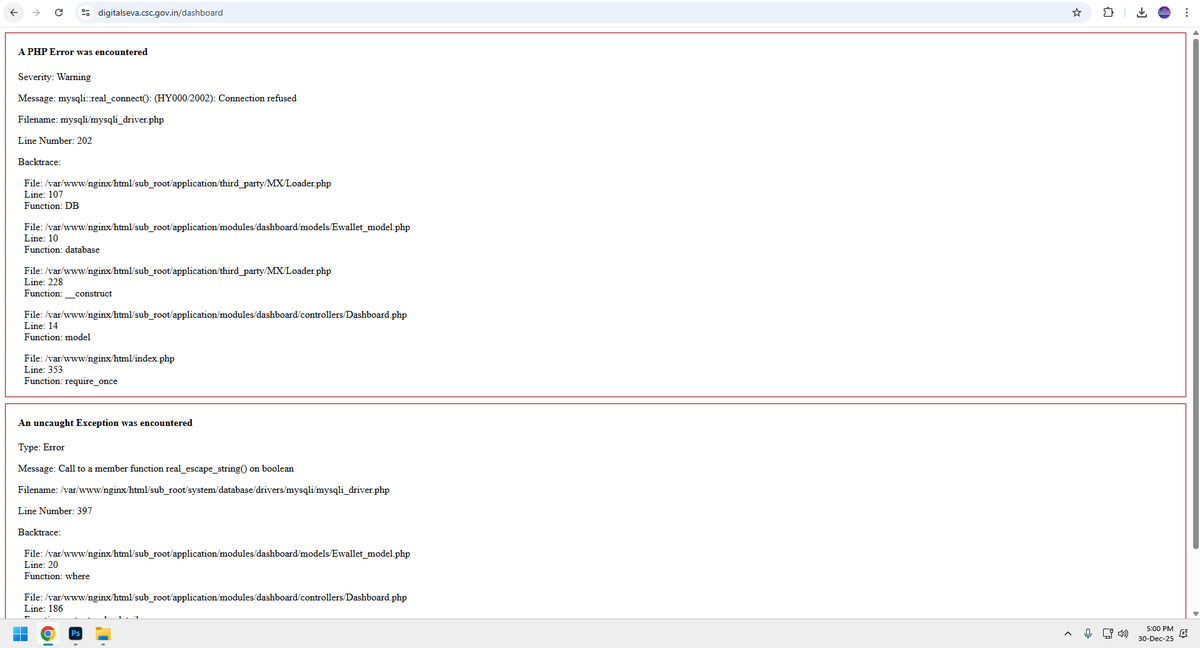Click the text 'Function: model'
The height and width of the screenshot is (648, 1200).
coord(57,337)
